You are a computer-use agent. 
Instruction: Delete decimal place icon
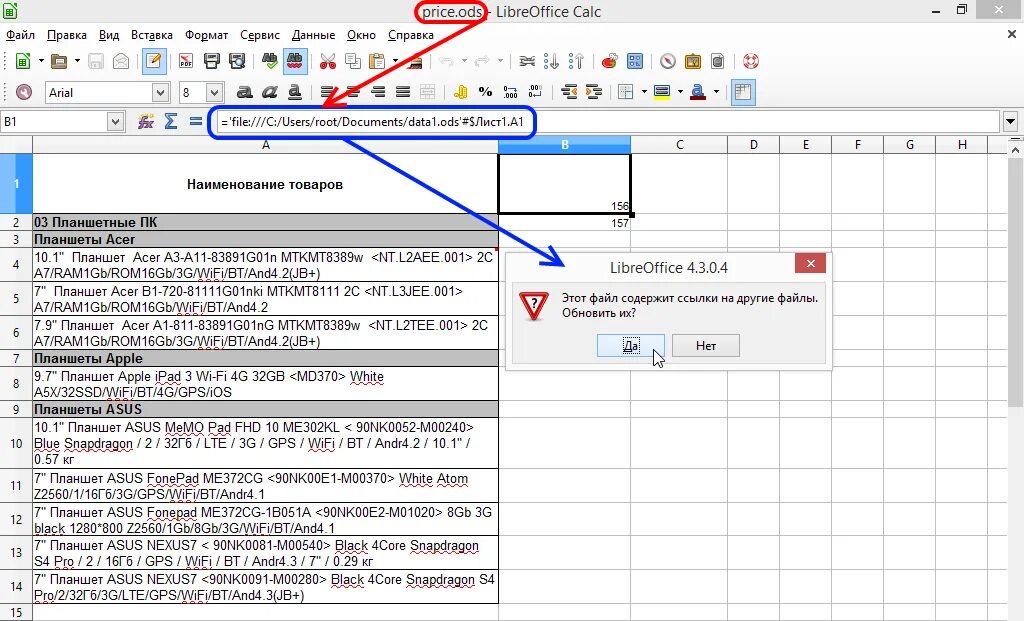(536, 92)
